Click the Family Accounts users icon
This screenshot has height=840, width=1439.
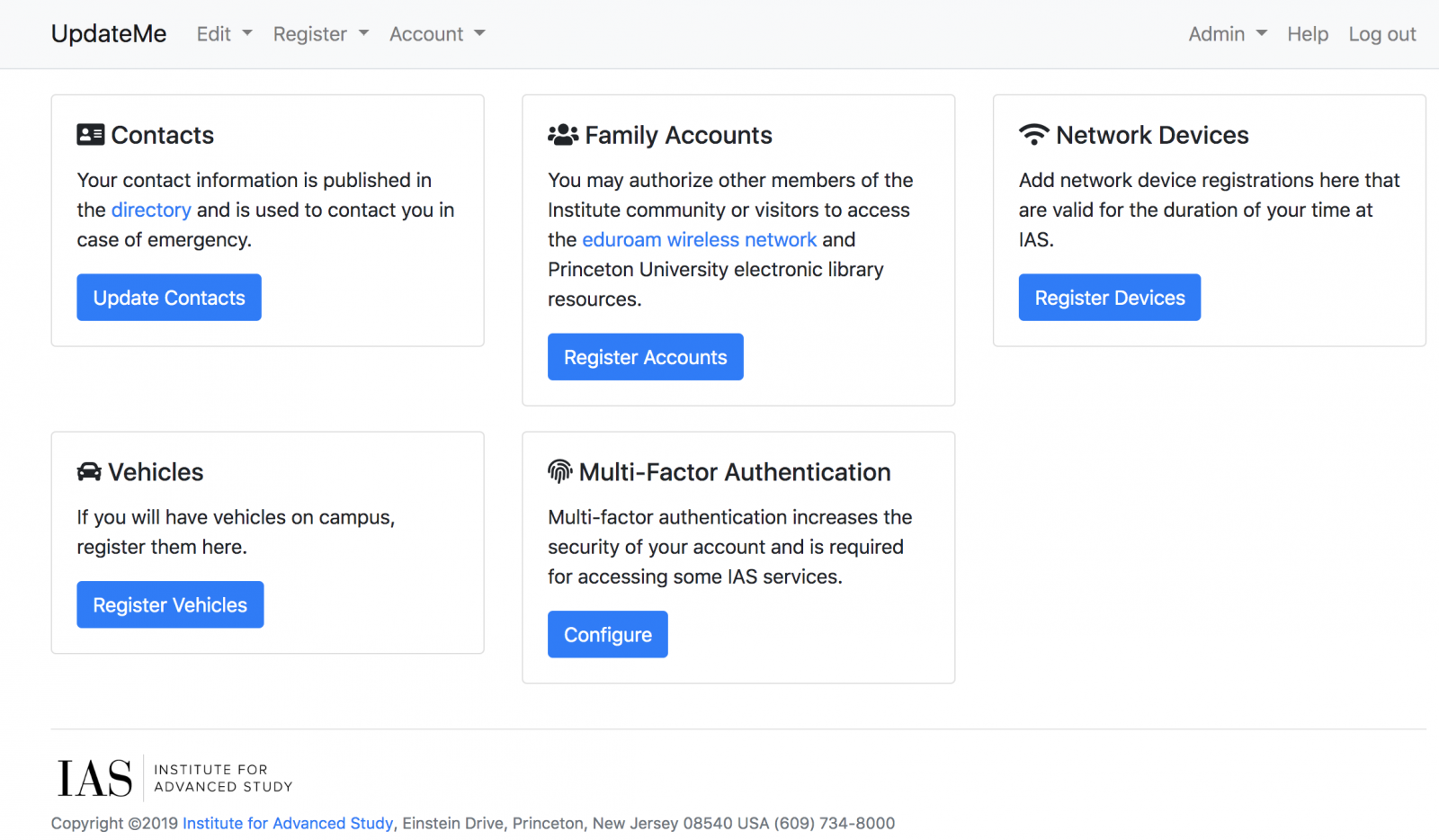tap(563, 135)
